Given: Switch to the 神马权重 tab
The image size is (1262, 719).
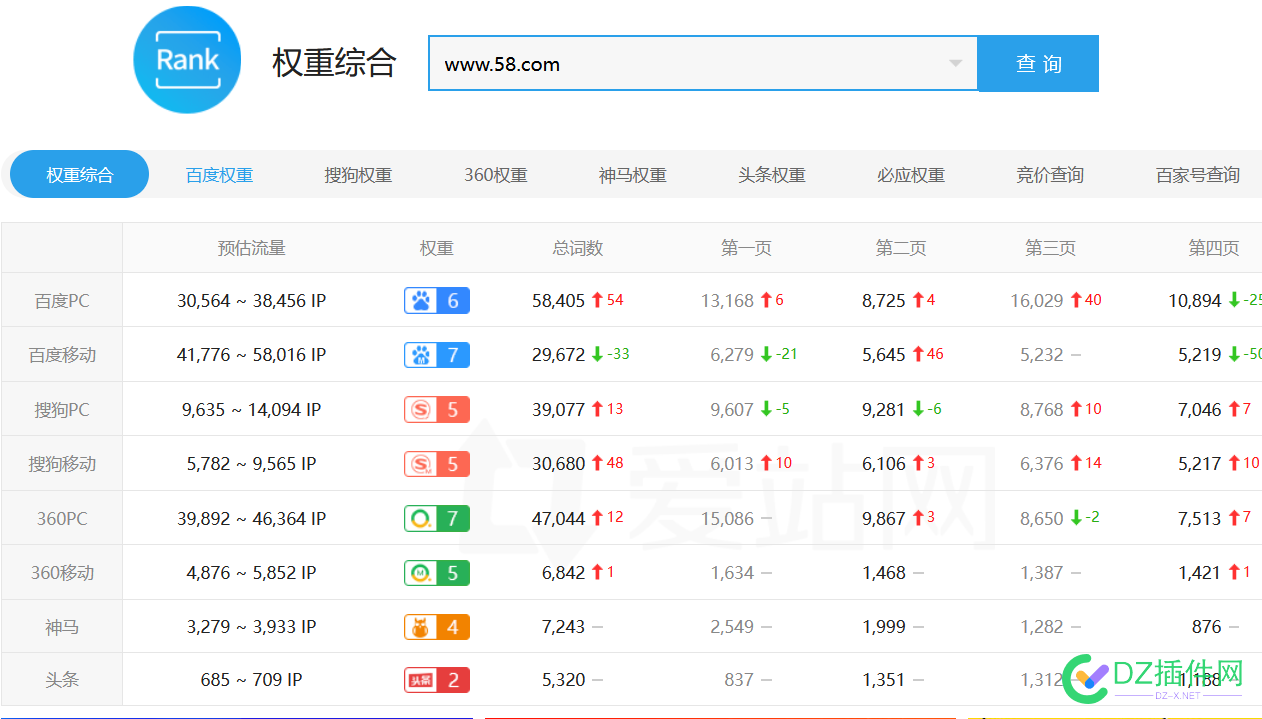Looking at the screenshot, I should (633, 175).
